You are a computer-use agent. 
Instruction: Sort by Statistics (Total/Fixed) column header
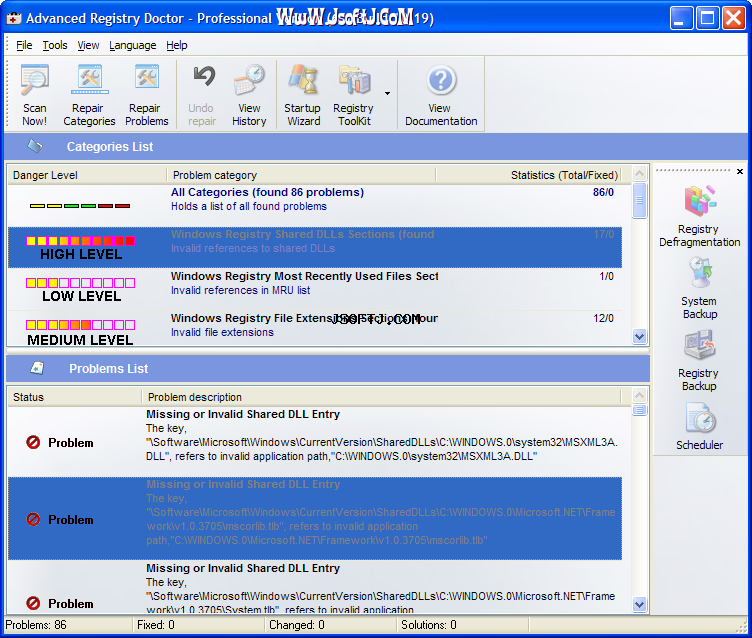coord(529,175)
